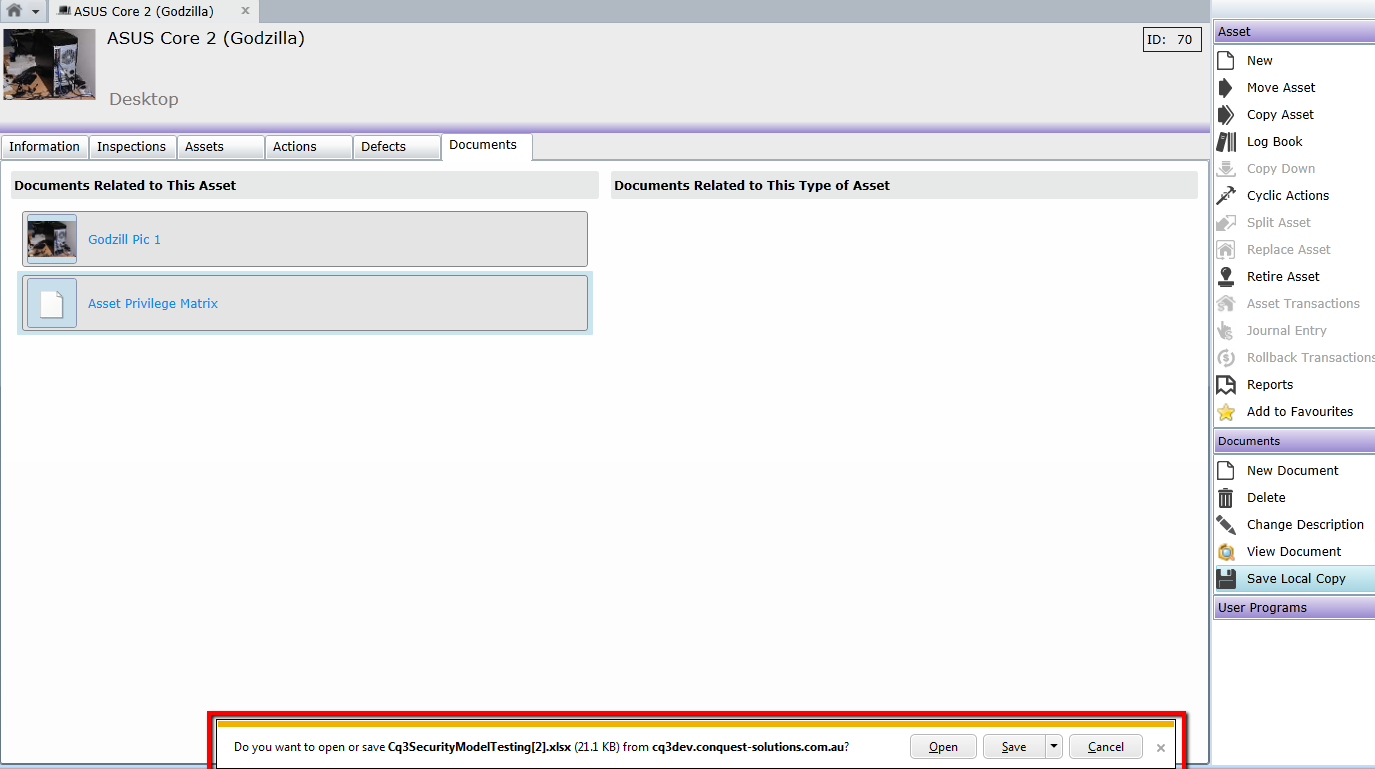Viewport: 1375px width, 769px height.
Task: Click the New asset page icon
Action: 1225,60
